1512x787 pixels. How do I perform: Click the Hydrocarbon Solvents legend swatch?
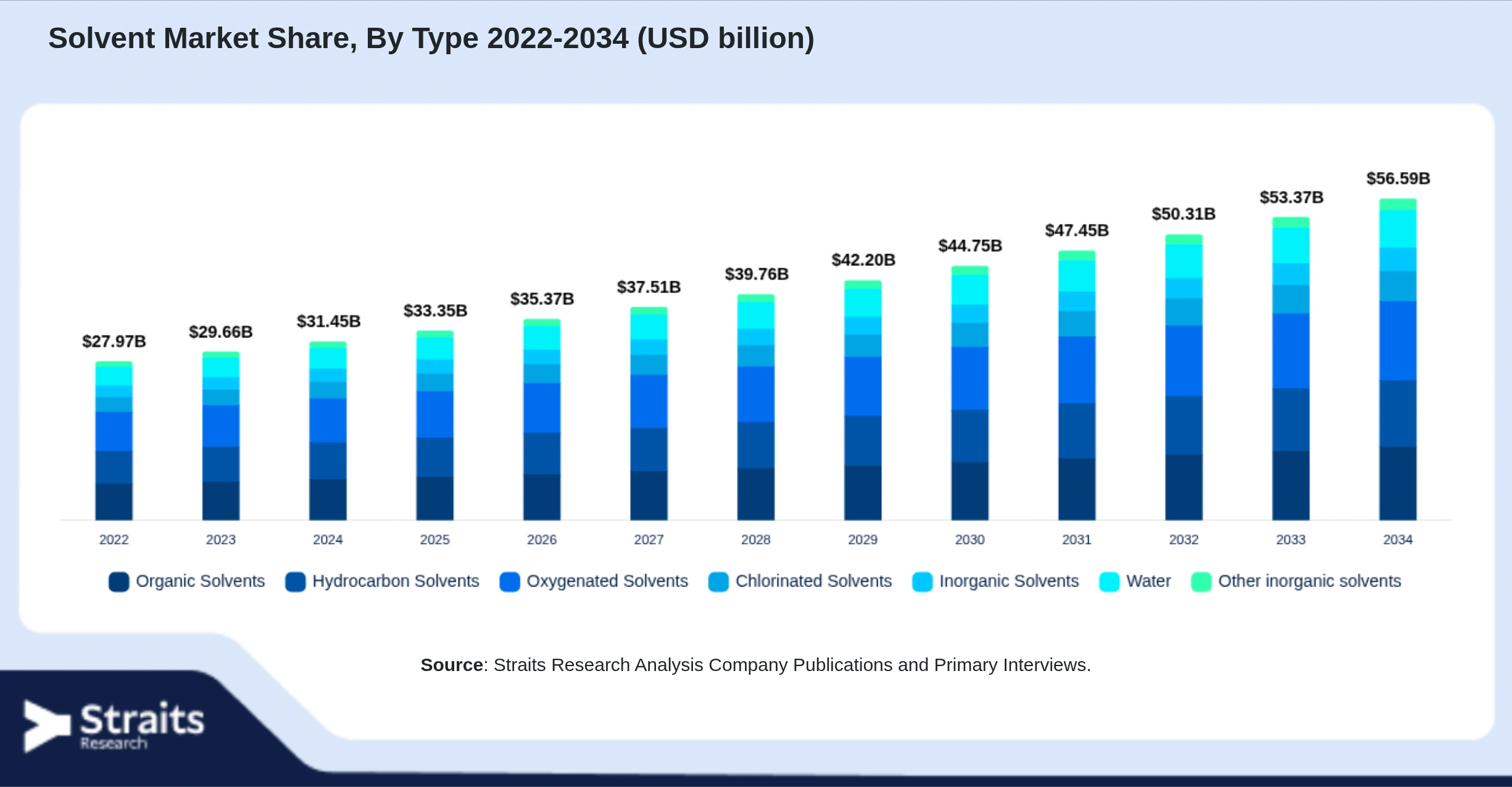[x=296, y=582]
